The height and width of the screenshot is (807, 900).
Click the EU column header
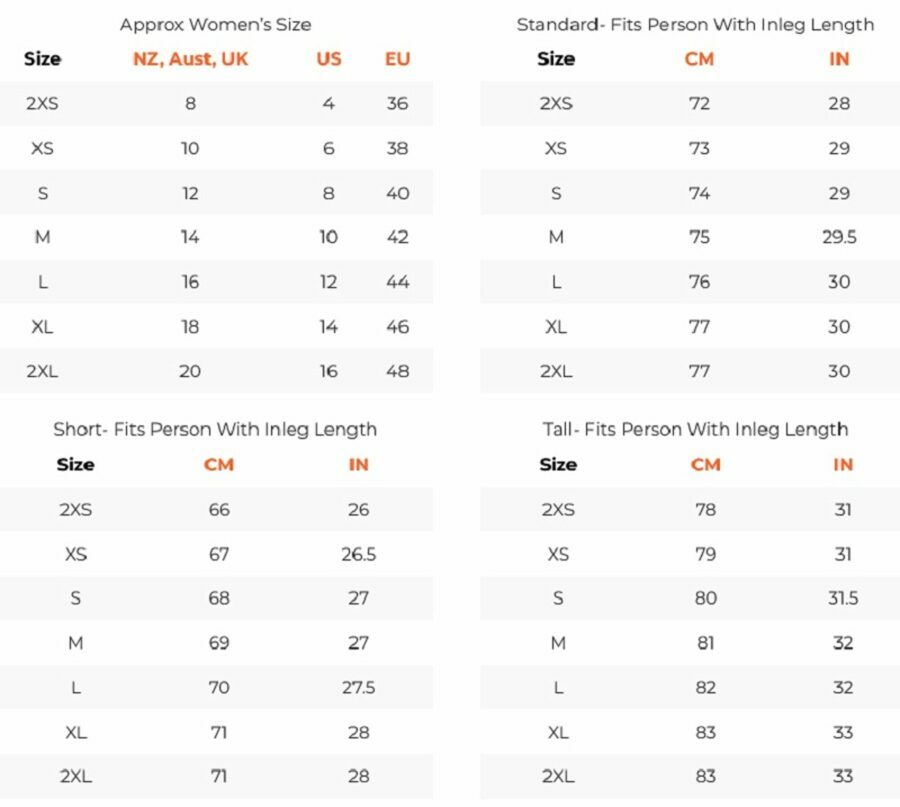tap(397, 59)
